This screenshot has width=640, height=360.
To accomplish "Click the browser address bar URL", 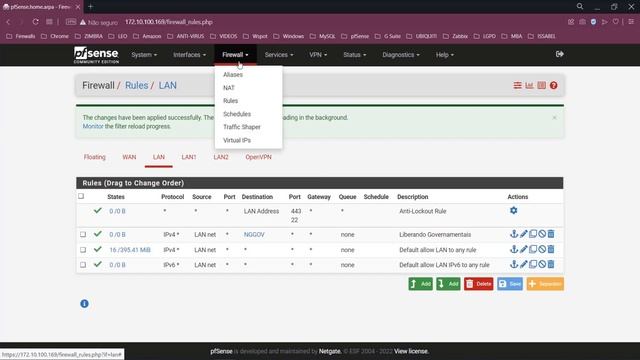I will click(169, 22).
